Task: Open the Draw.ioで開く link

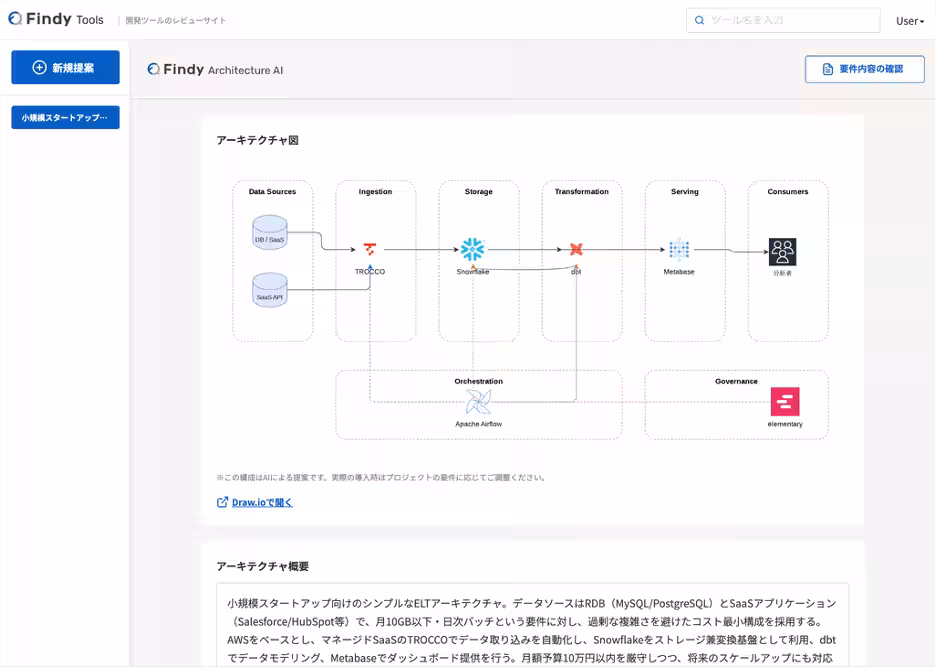Action: point(262,503)
